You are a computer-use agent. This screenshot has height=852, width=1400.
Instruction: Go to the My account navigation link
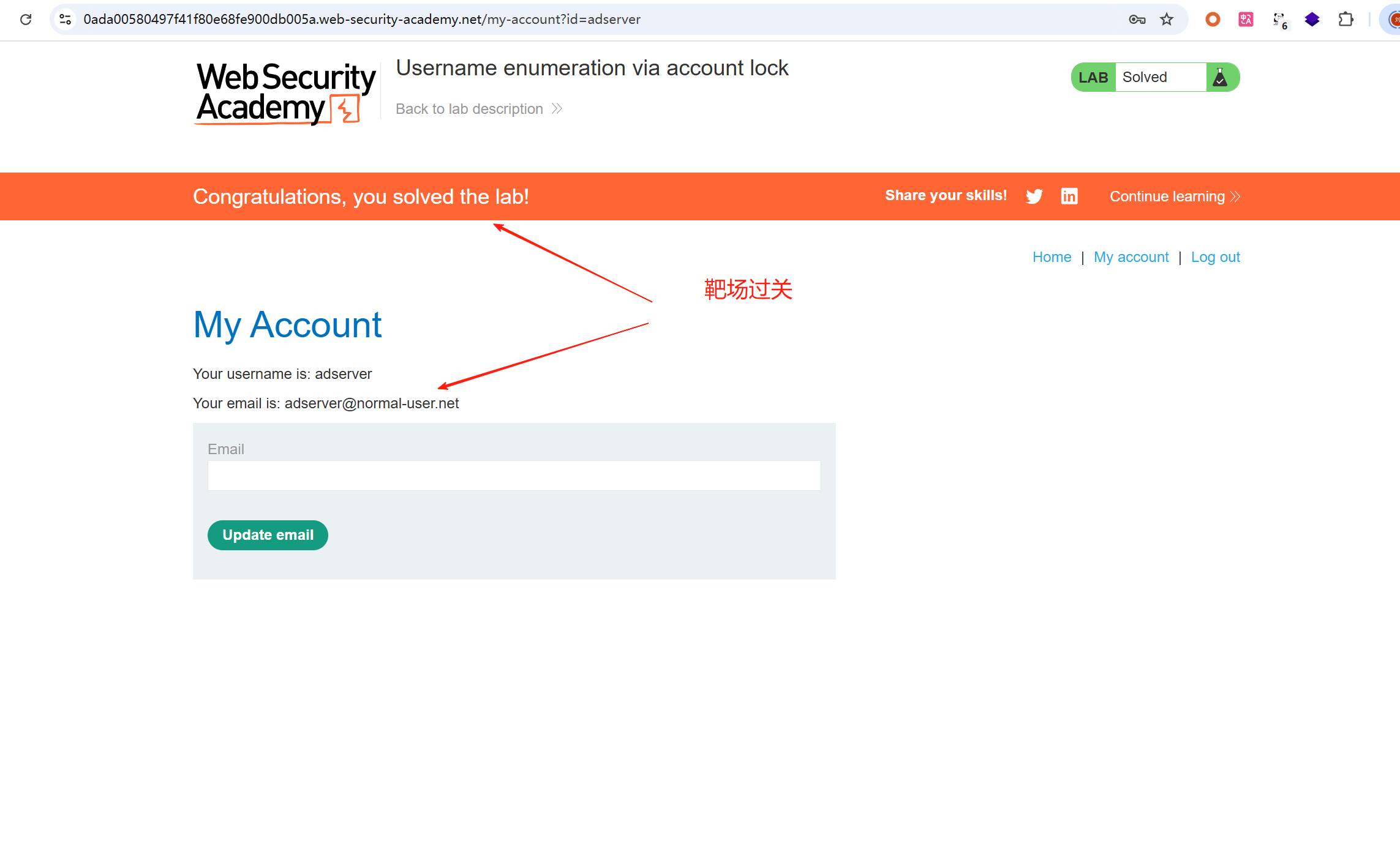1131,257
